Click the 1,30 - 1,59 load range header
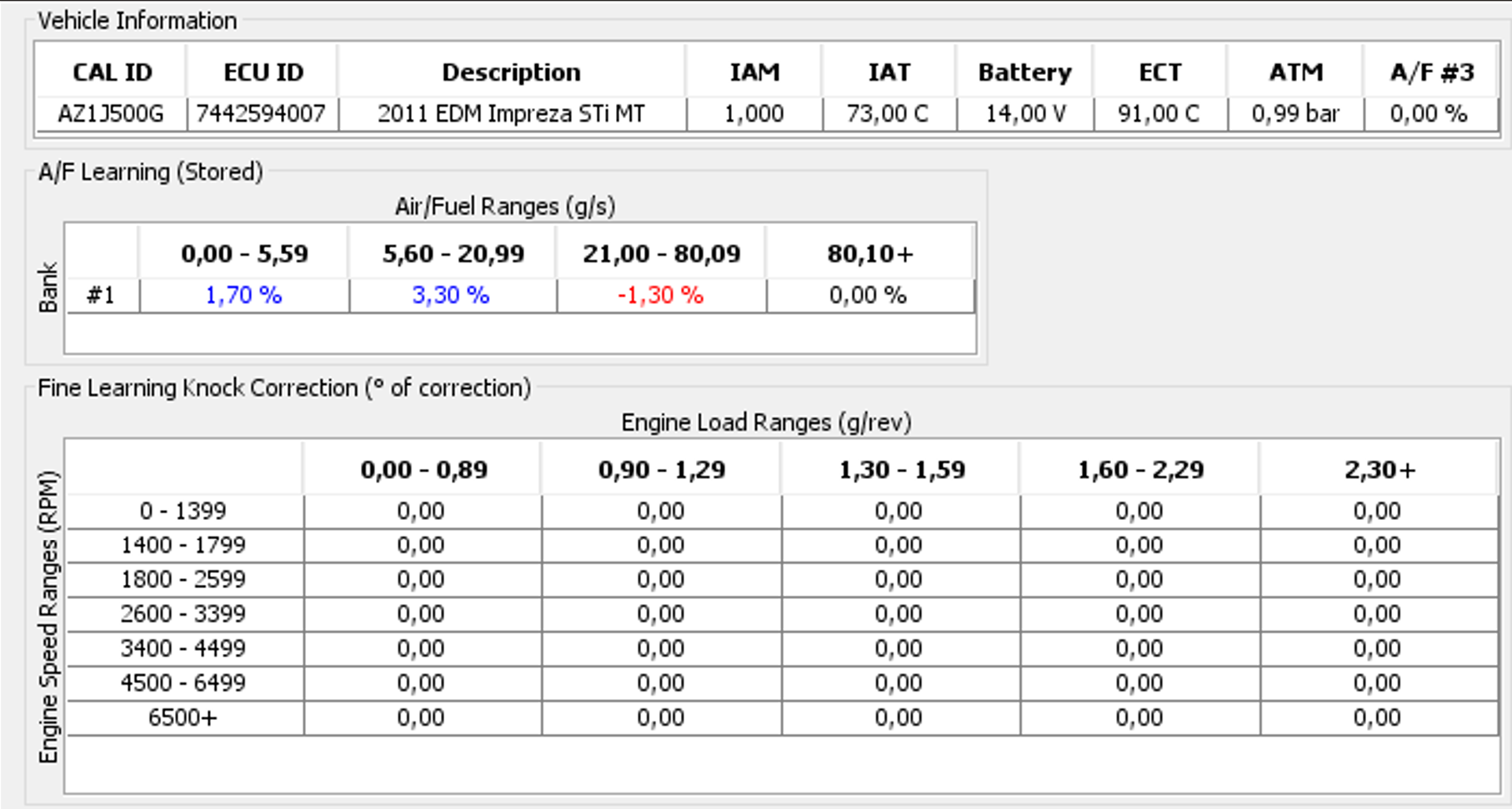This screenshot has width=1512, height=809. tap(901, 470)
